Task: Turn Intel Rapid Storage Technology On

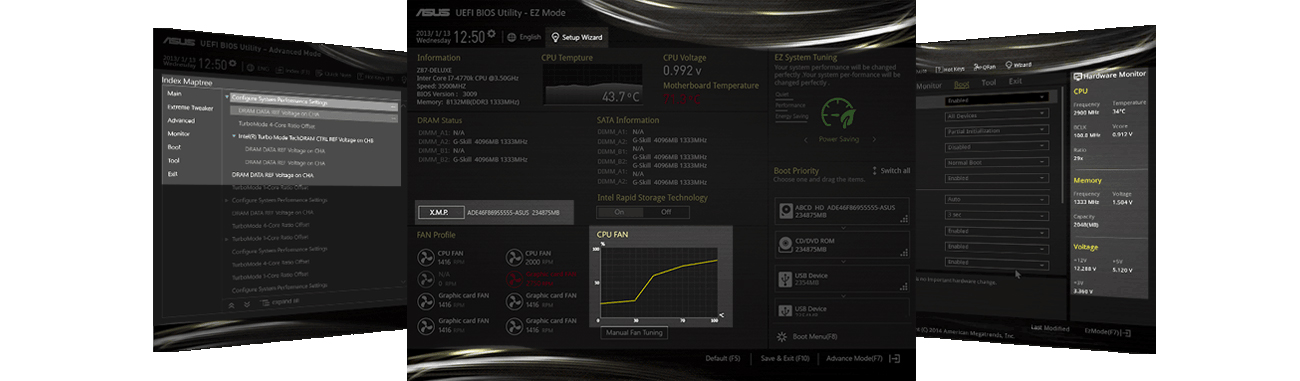Action: pos(619,212)
